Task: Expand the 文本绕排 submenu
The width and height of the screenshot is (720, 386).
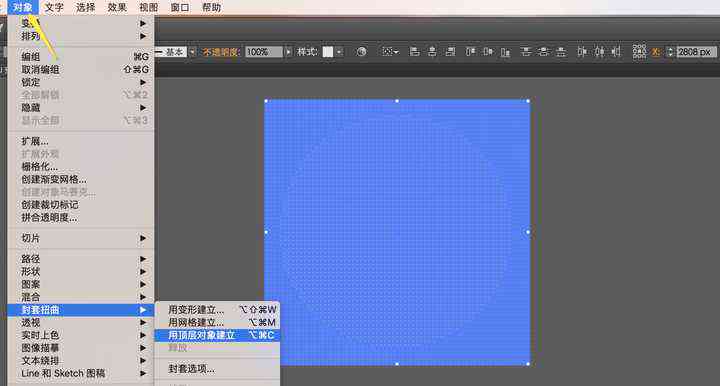Action: pos(81,361)
